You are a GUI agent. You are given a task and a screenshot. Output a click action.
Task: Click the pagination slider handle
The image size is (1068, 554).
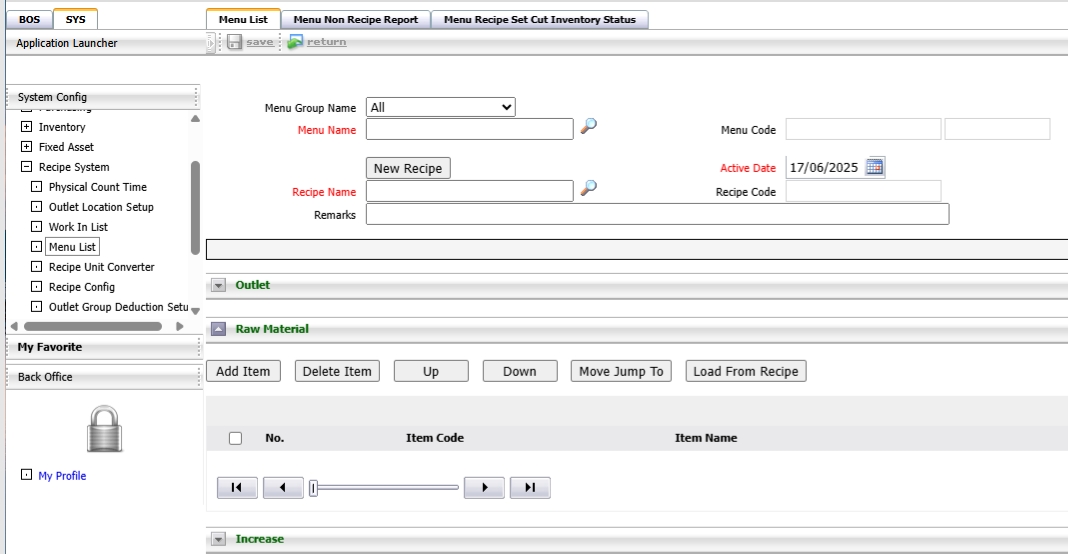click(314, 488)
